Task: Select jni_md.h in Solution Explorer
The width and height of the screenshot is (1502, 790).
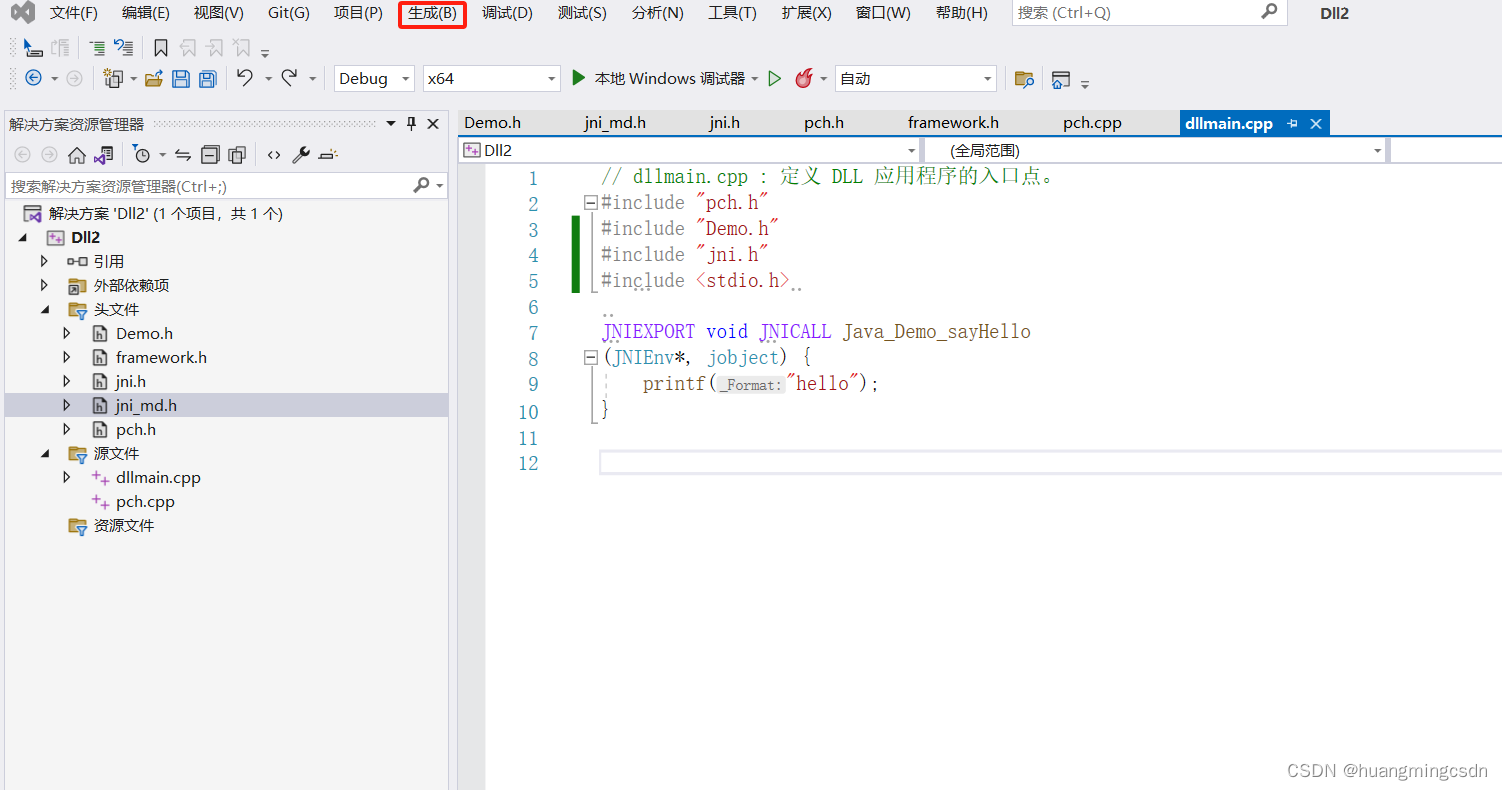Action: point(146,405)
